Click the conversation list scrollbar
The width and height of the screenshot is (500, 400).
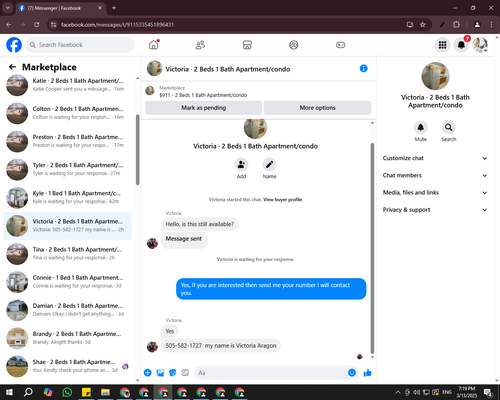coord(137,150)
